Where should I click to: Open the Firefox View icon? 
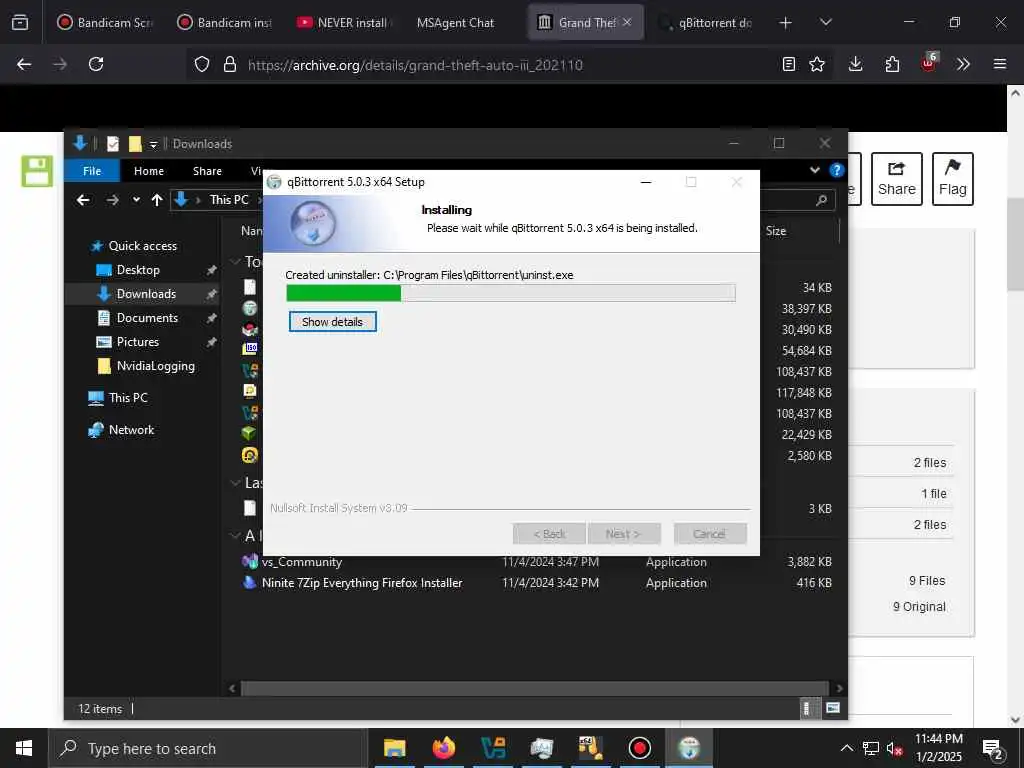[20, 22]
